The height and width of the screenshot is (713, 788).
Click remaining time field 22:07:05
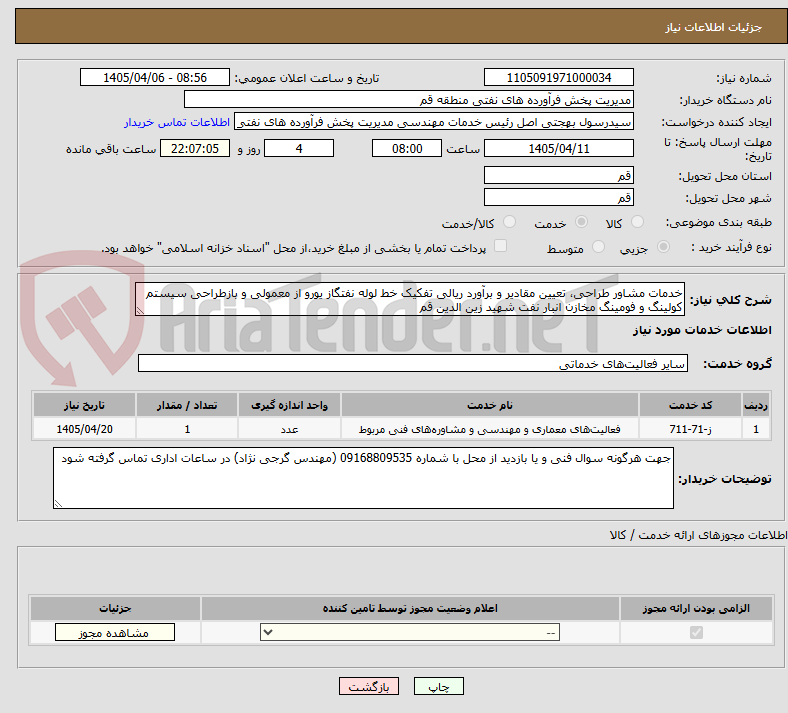195,148
